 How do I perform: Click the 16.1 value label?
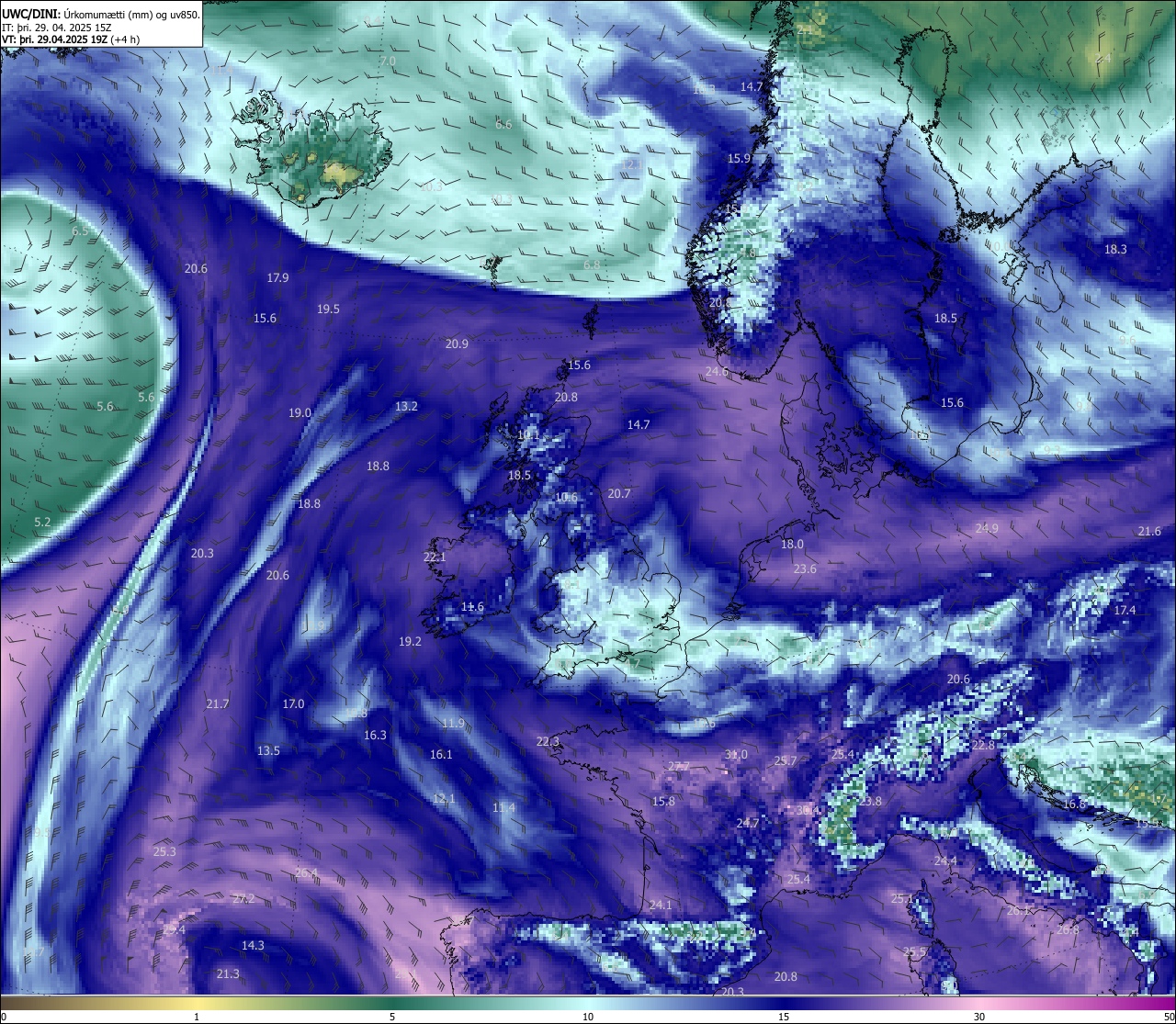point(441,754)
